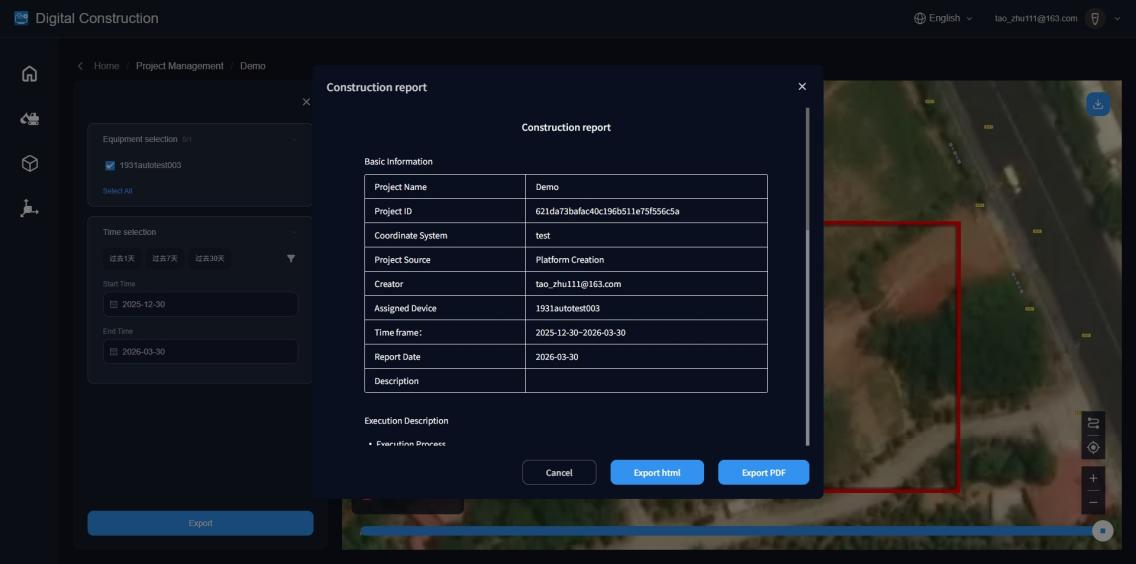Image resolution: width=1136 pixels, height=564 pixels.
Task: Zoom in the map with the plus icon
Action: coord(1093,478)
